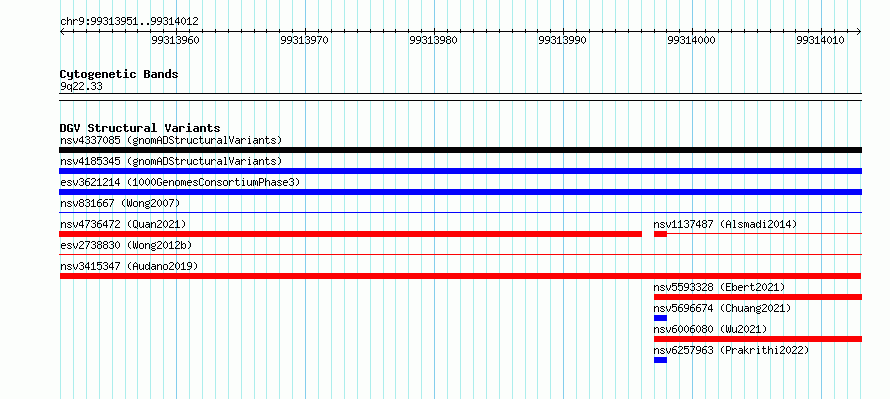Click ruler tick label 99313970
Viewport: 890px width, 399px height.
[305, 40]
